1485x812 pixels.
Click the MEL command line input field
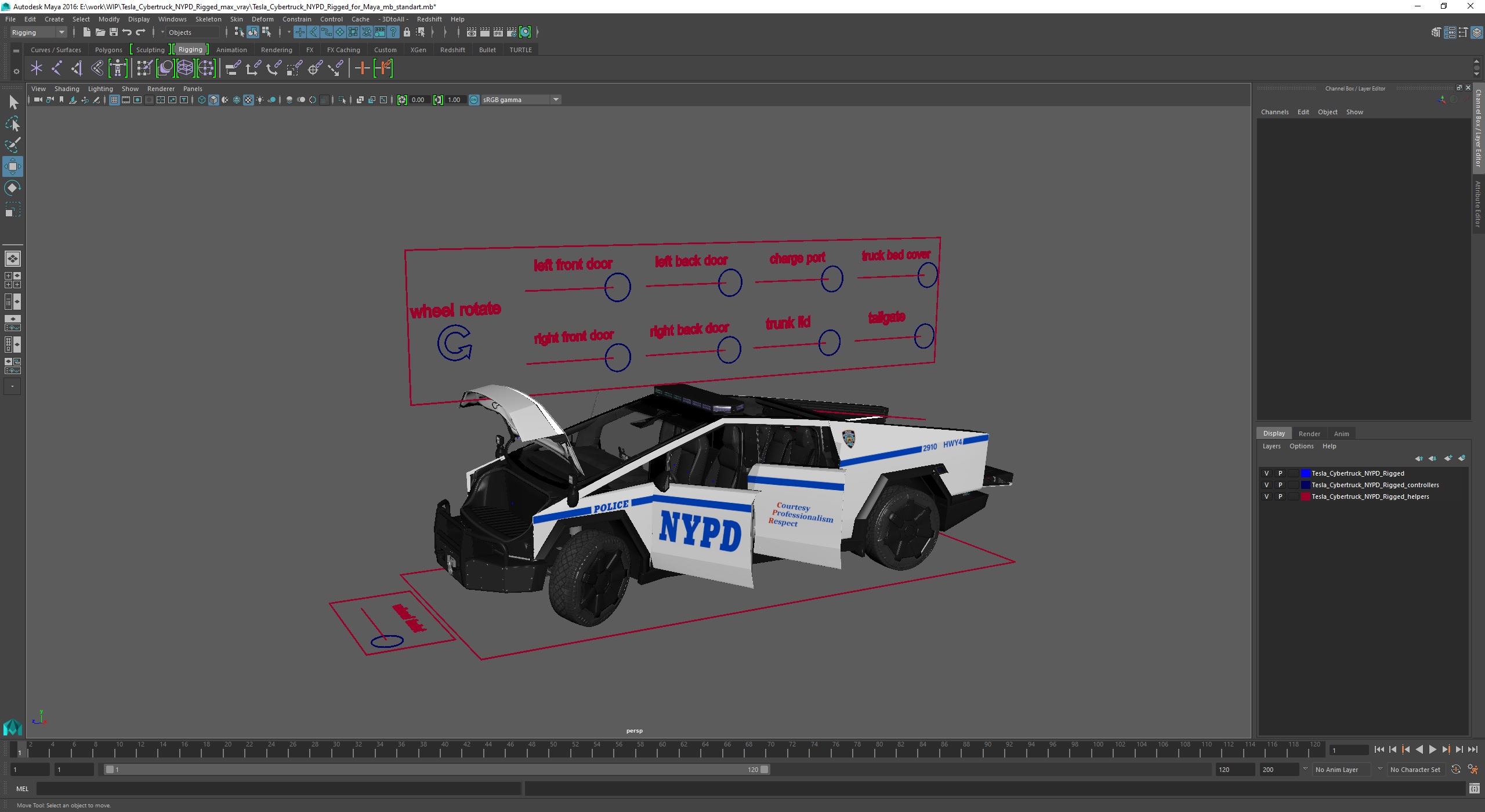278,788
